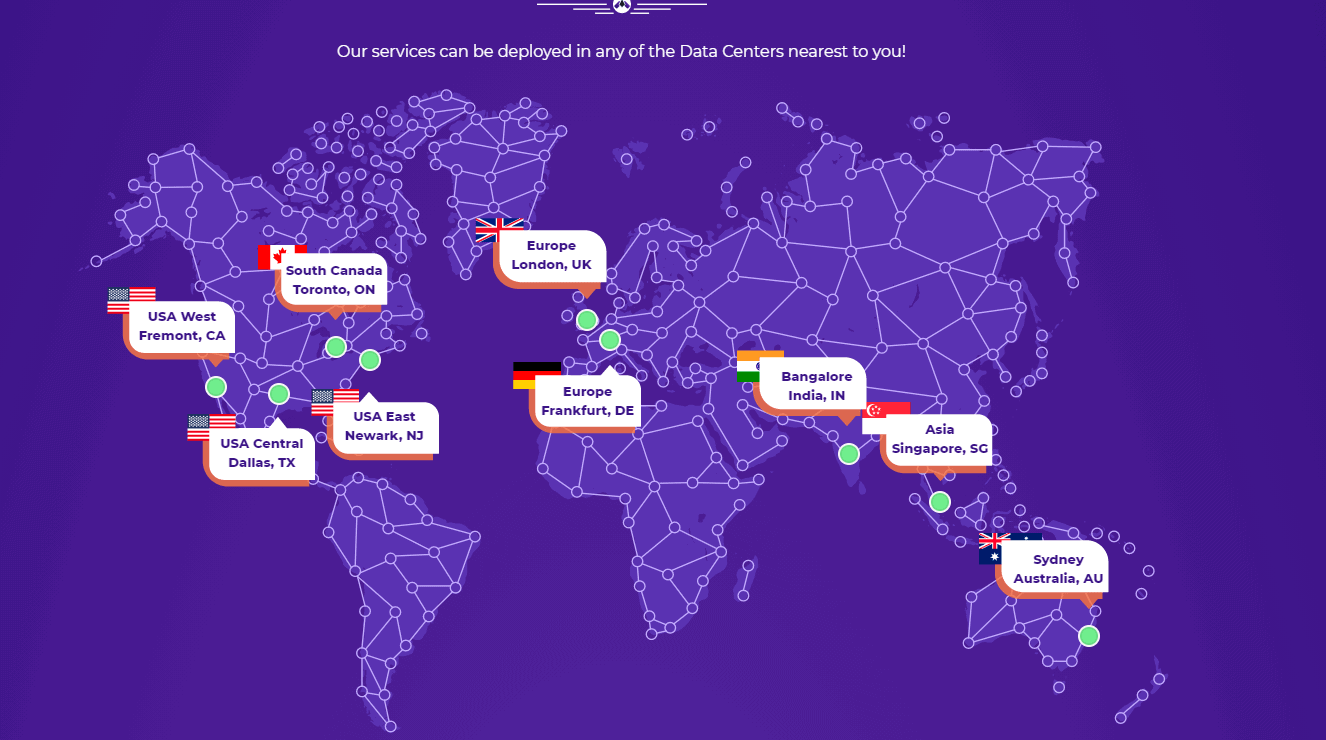Click the green Newark map marker

click(370, 360)
